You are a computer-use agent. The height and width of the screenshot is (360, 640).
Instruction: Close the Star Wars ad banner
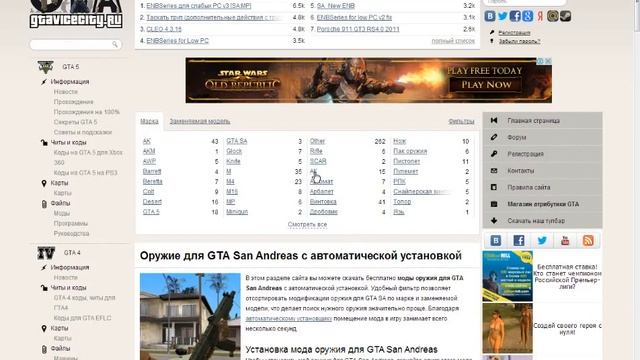click(x=548, y=61)
